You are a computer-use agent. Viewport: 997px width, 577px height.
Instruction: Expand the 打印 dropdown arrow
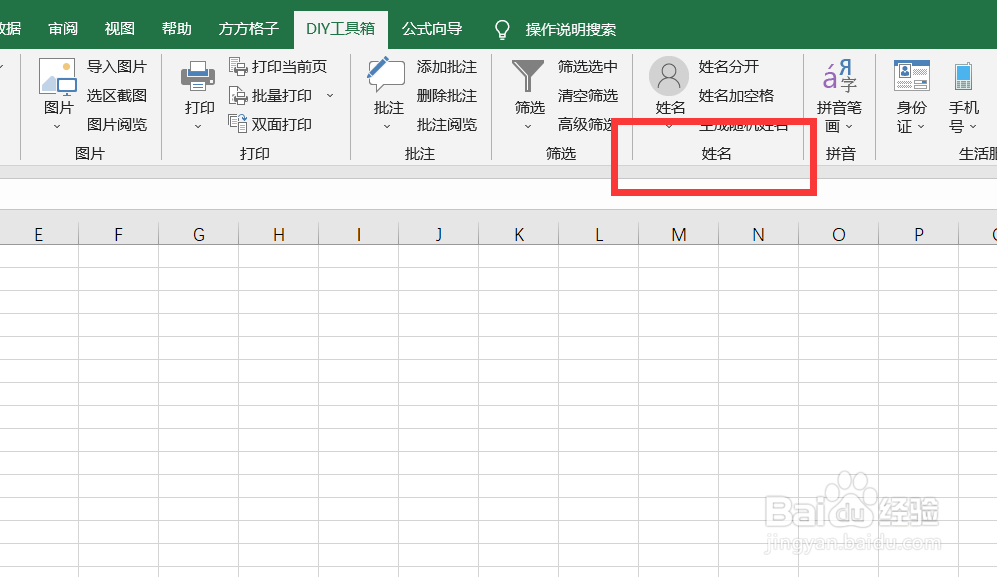click(x=198, y=127)
